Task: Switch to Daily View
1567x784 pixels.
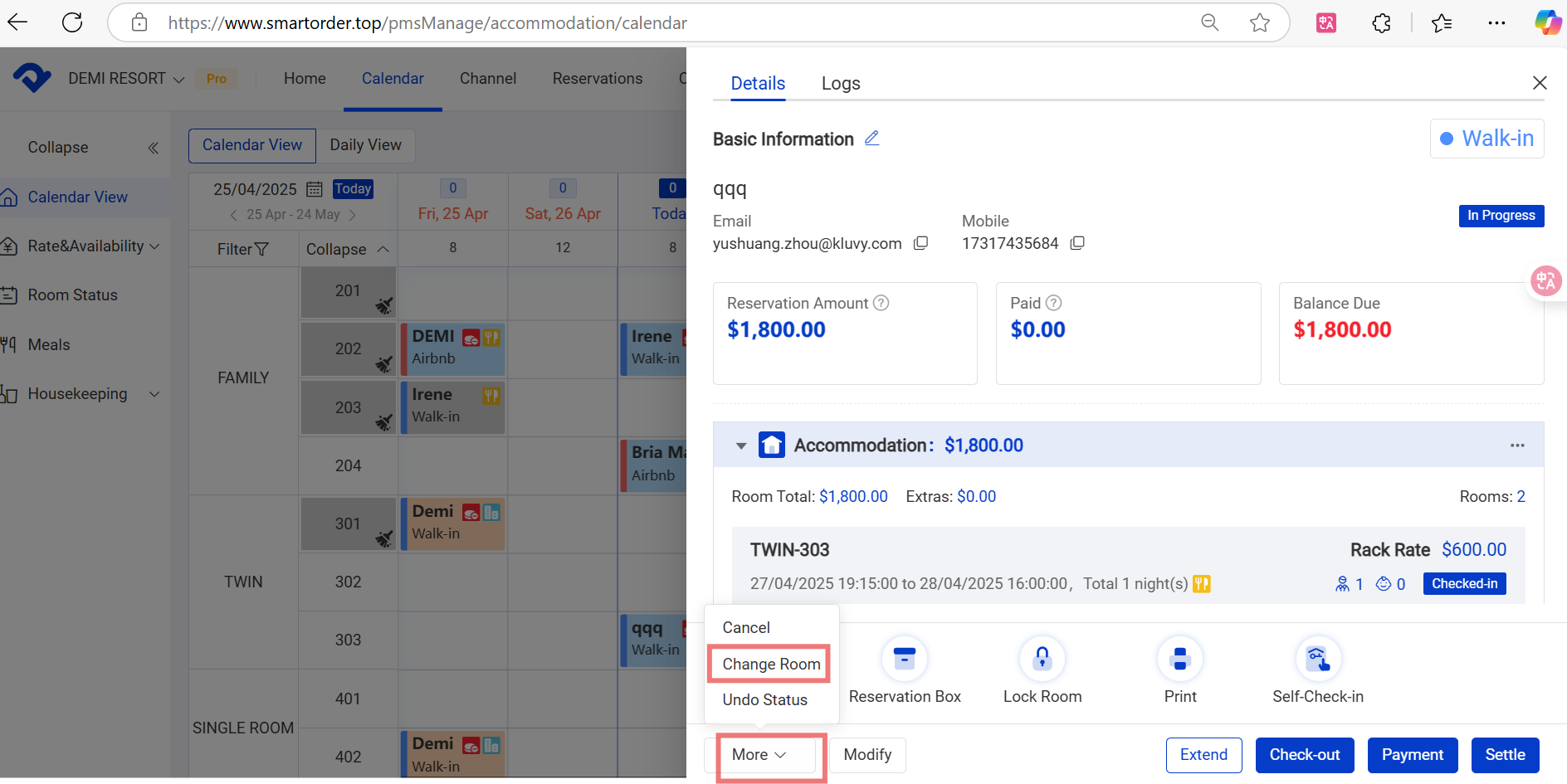Action: tap(365, 145)
